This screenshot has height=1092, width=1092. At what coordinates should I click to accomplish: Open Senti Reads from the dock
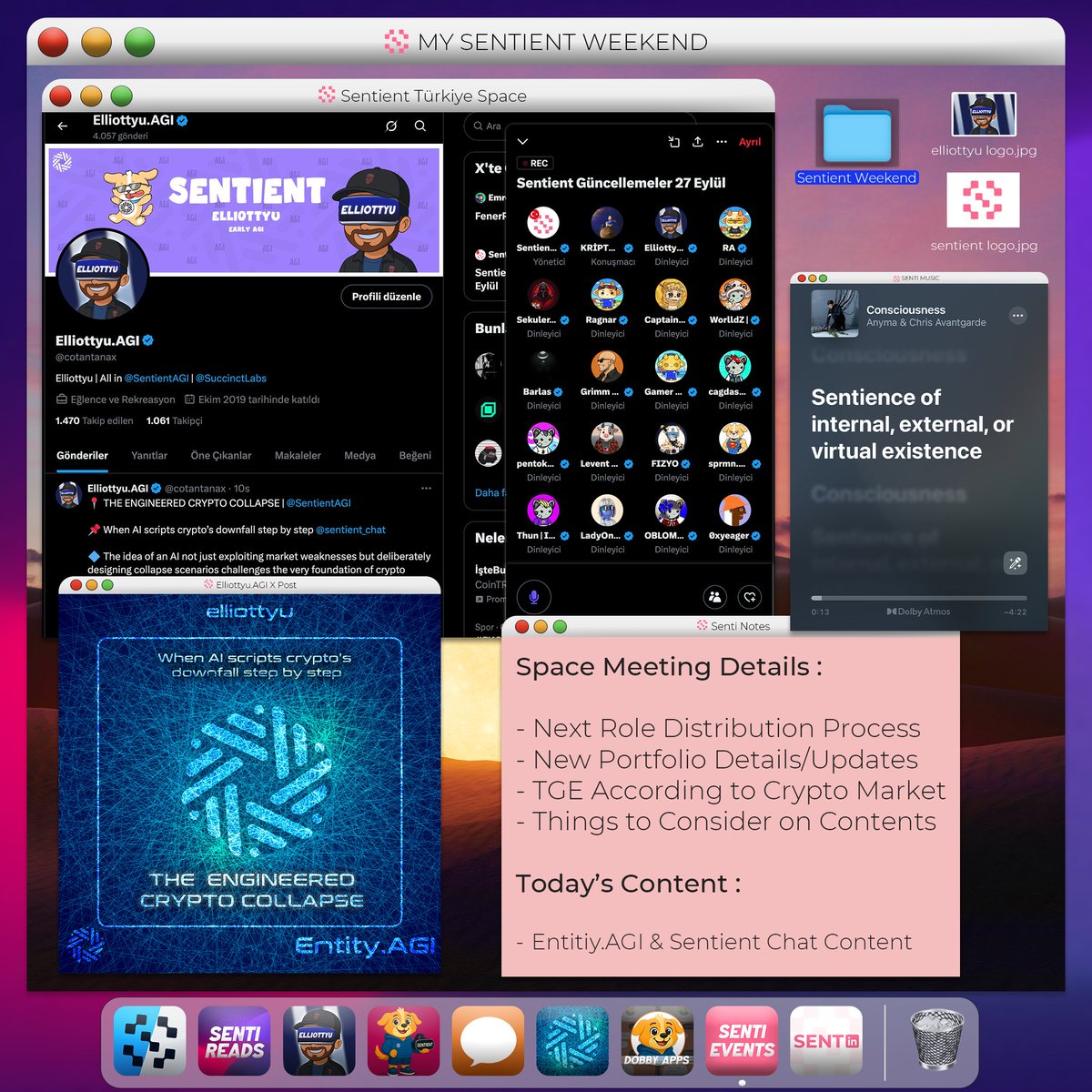(x=235, y=1041)
